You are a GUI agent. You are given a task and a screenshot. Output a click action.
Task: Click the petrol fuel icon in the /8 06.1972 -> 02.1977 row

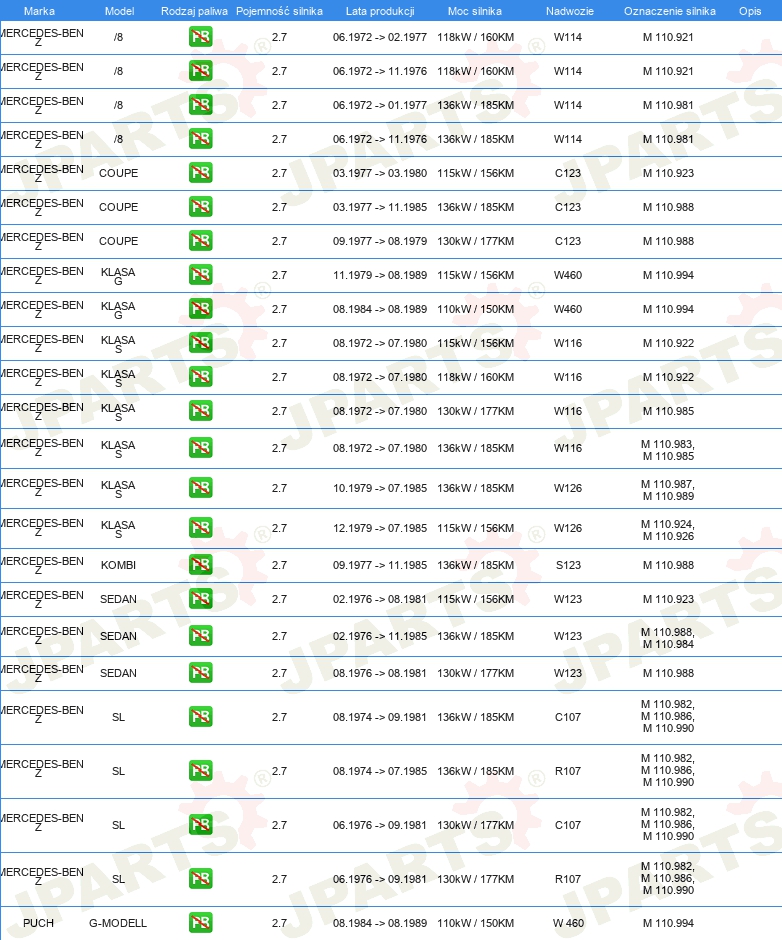tap(200, 37)
